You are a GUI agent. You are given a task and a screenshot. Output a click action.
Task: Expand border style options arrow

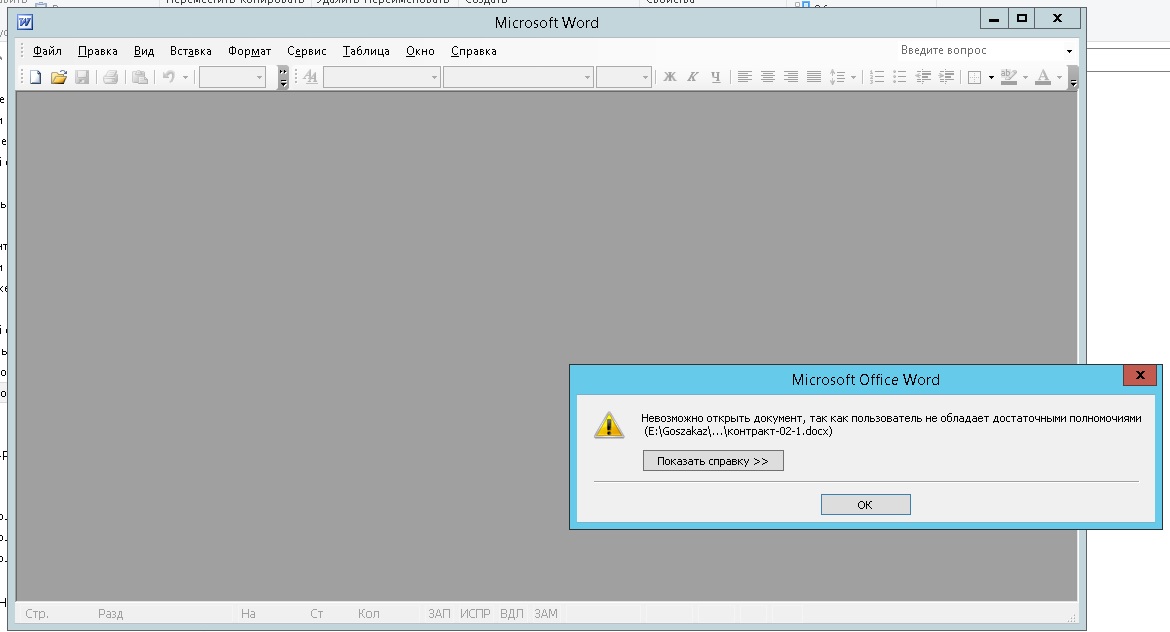[x=991, y=77]
